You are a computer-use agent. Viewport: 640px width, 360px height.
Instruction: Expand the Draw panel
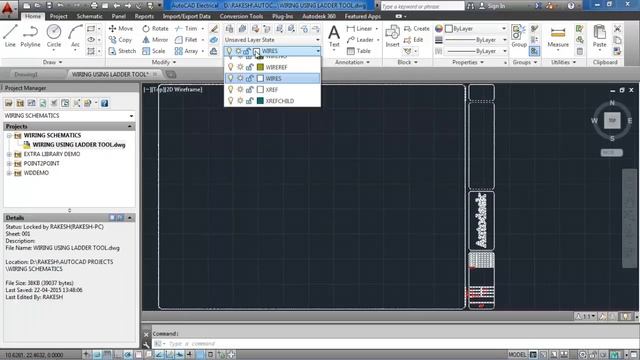click(x=52, y=62)
